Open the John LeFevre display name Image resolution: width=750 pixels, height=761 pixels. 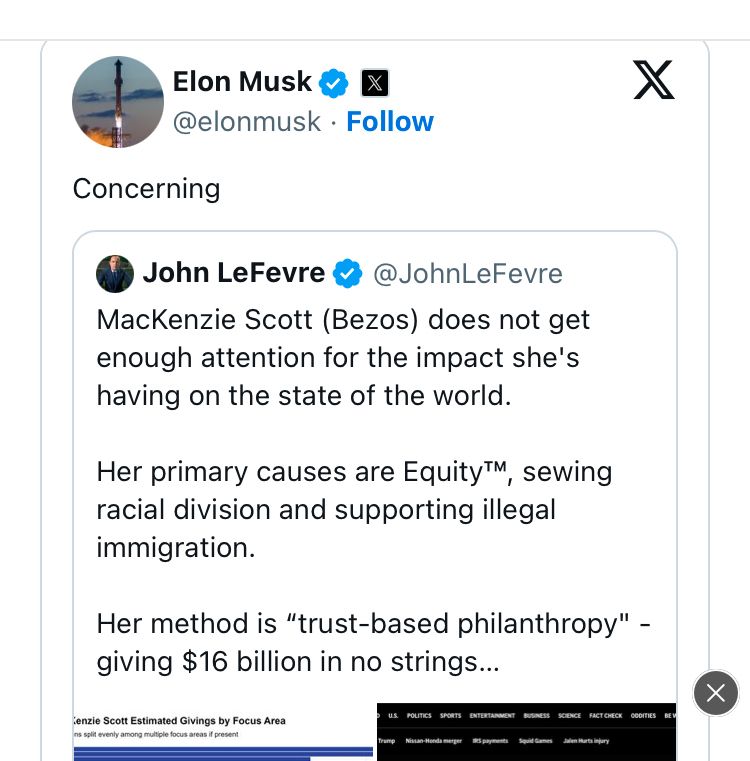click(x=234, y=273)
